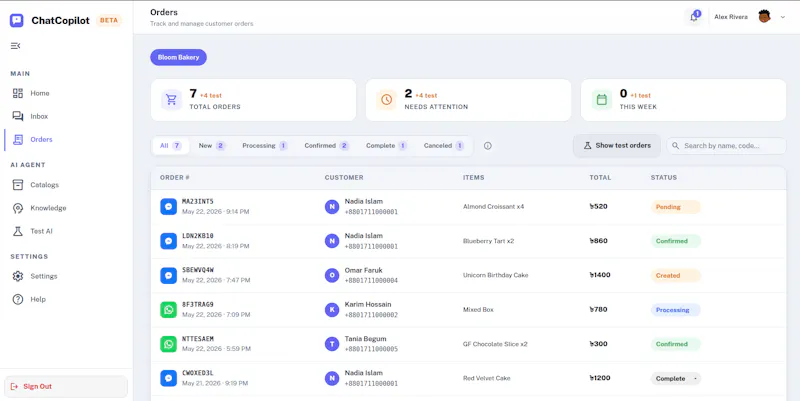Click the info icon beside status tabs
Viewport: 800px width, 401px height.
[x=488, y=146]
